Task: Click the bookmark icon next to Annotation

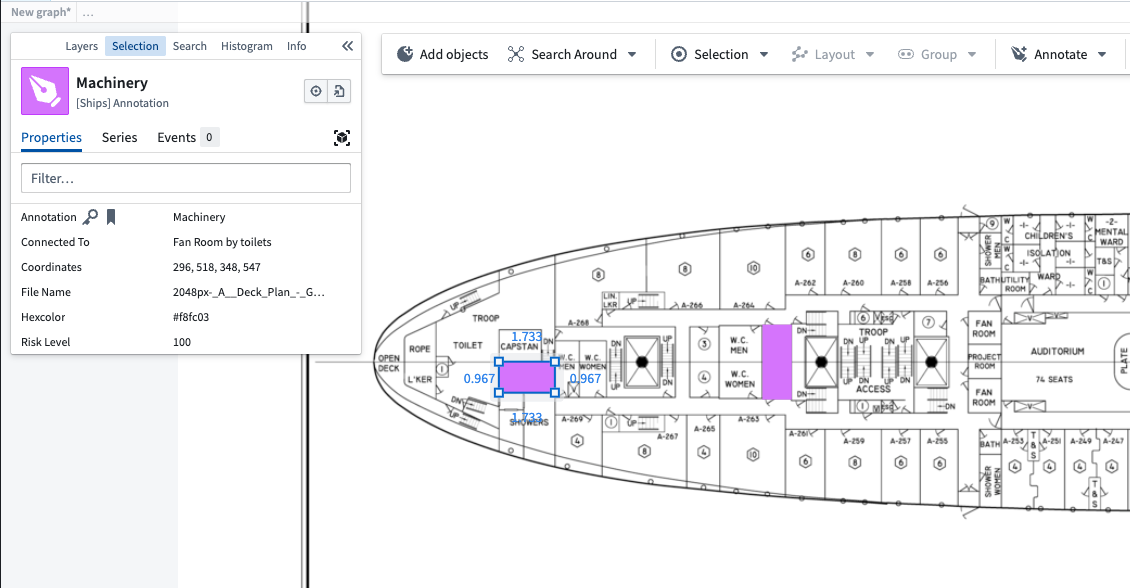Action: 111,217
